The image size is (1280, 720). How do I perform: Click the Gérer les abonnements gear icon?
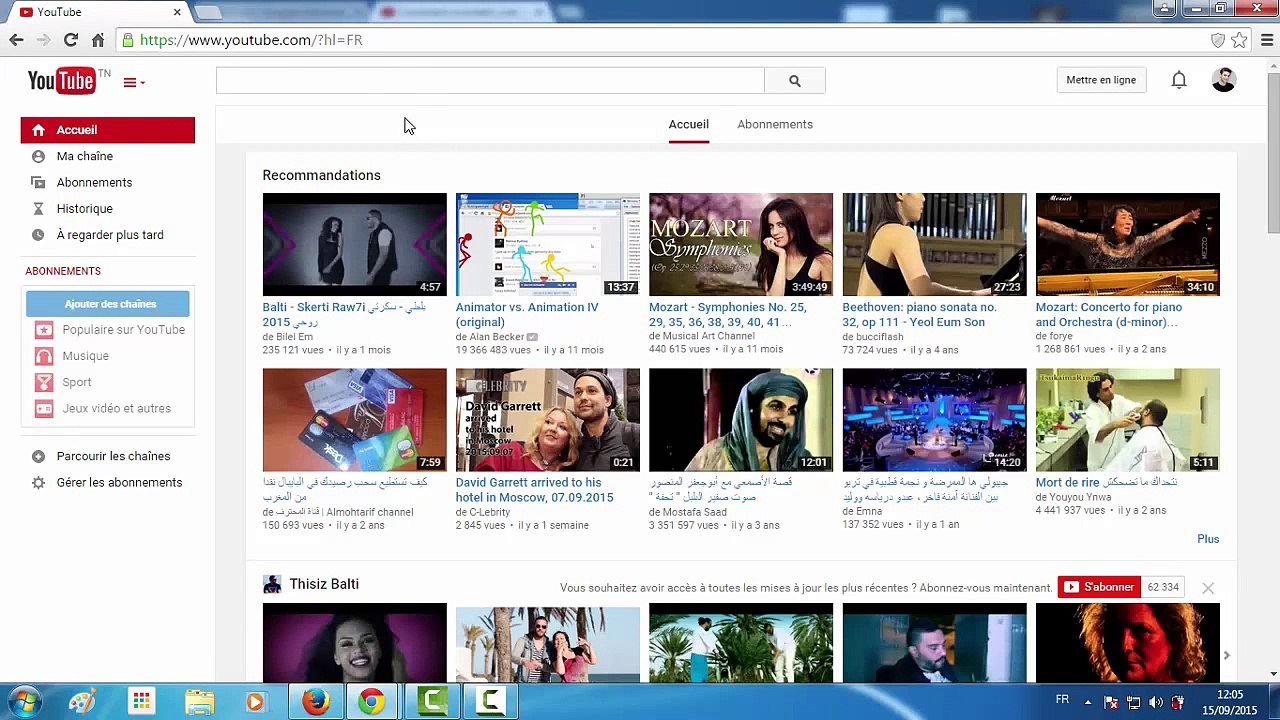coord(38,482)
